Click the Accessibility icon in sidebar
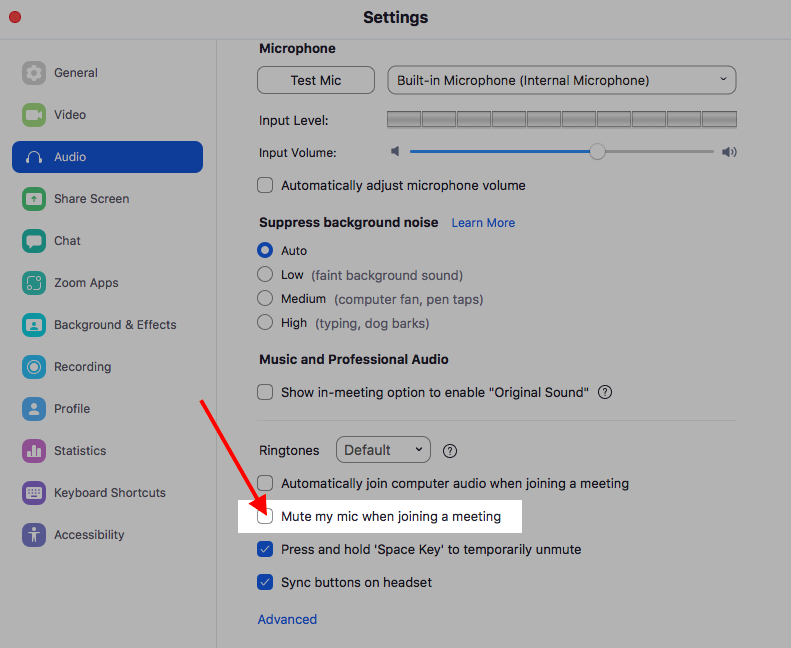 pyautogui.click(x=34, y=535)
